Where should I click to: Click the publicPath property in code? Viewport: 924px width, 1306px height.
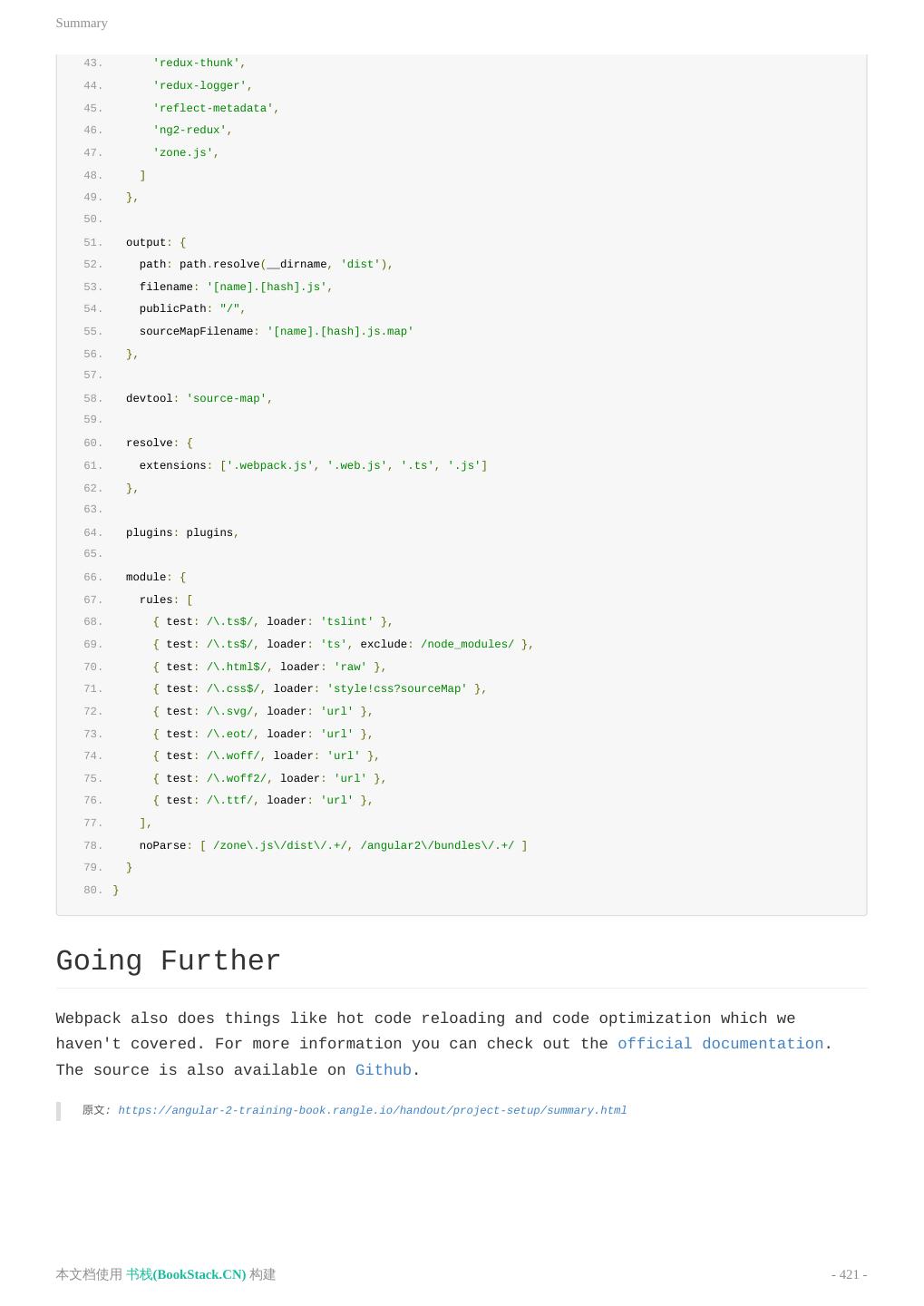pos(172,308)
